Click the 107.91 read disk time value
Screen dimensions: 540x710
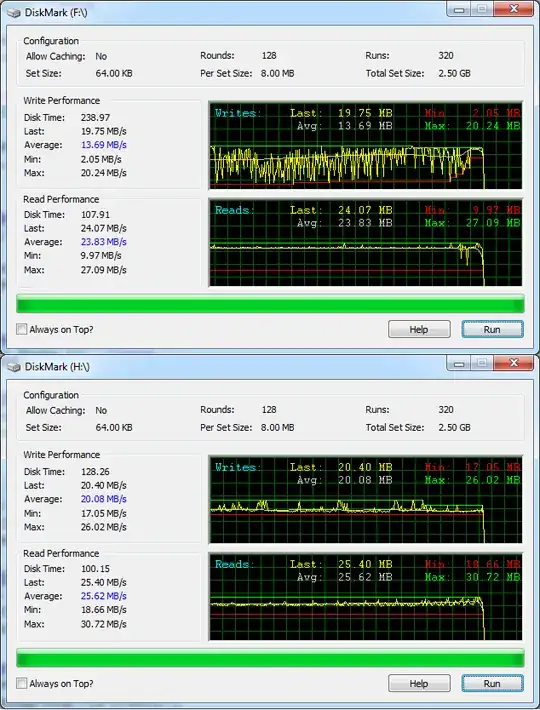point(96,214)
